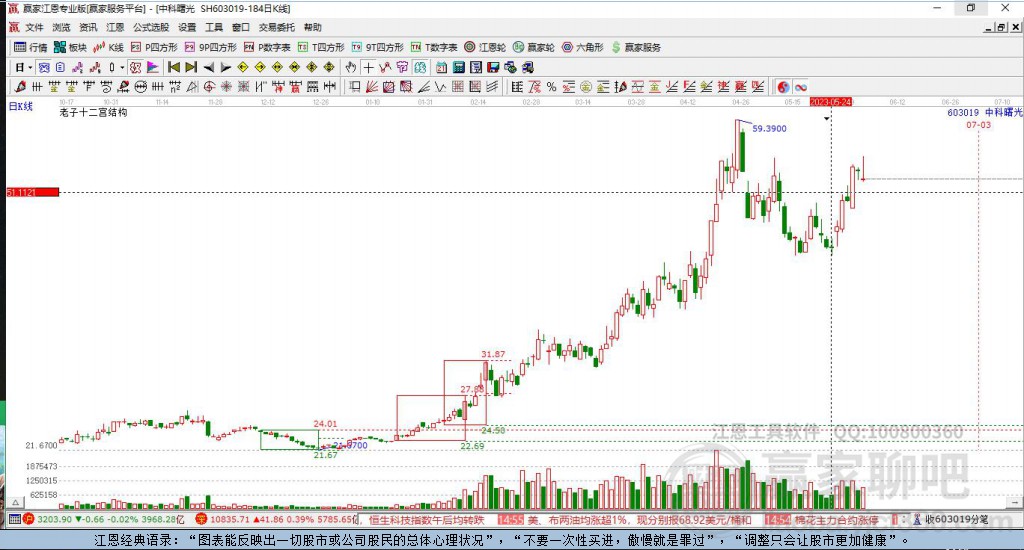
Task: Click the up-triangle button at volume pane's left
Action: coord(15,502)
